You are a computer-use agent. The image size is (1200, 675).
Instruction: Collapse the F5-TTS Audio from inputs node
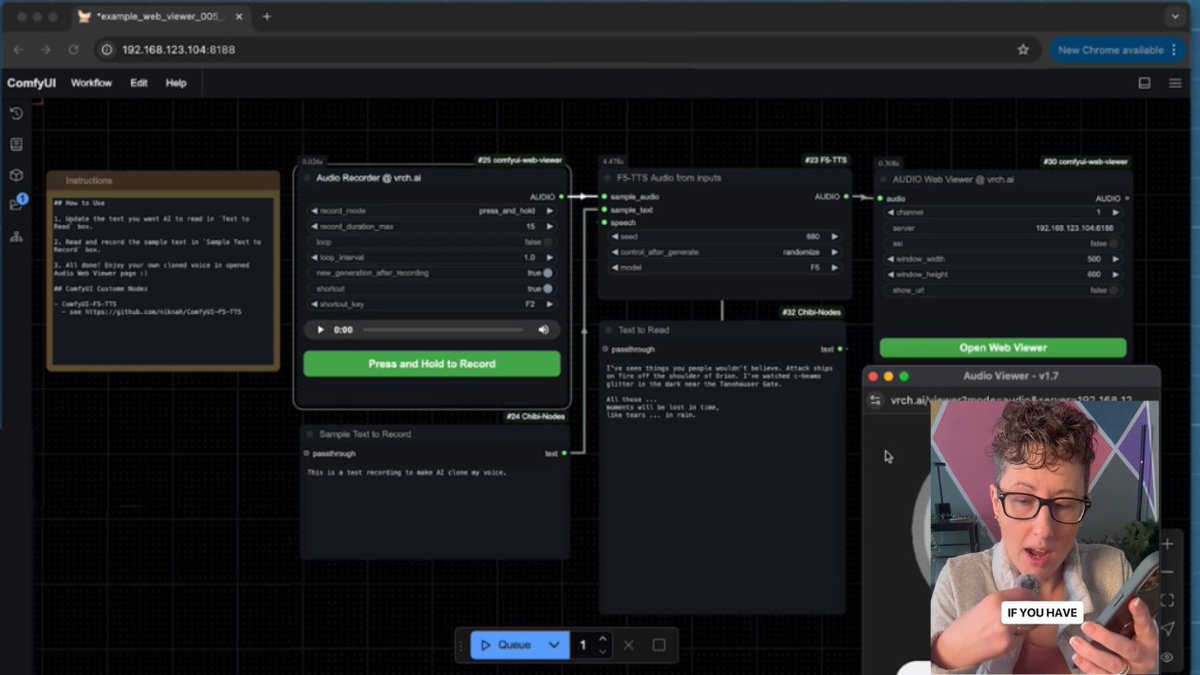(x=607, y=178)
